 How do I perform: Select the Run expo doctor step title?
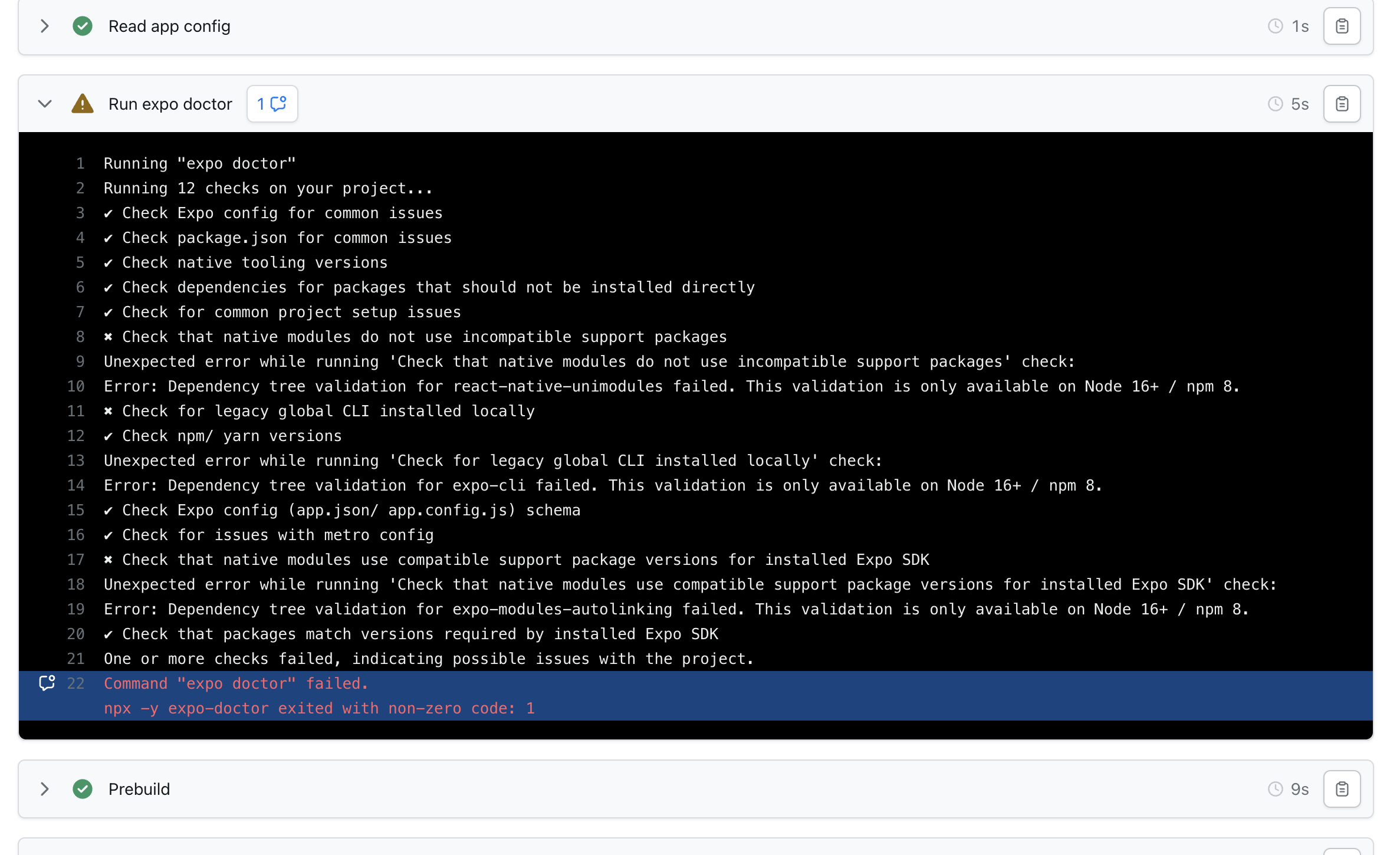[x=170, y=104]
